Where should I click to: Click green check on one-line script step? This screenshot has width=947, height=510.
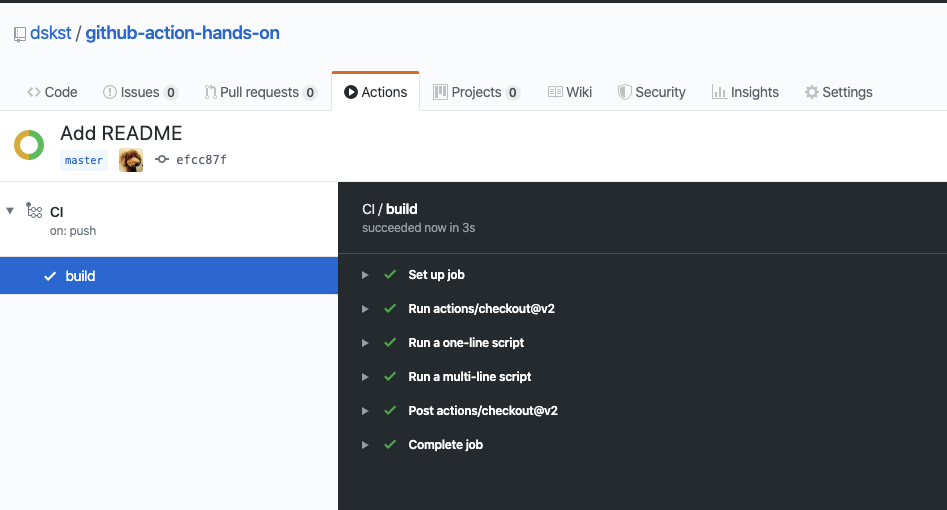pyautogui.click(x=390, y=342)
